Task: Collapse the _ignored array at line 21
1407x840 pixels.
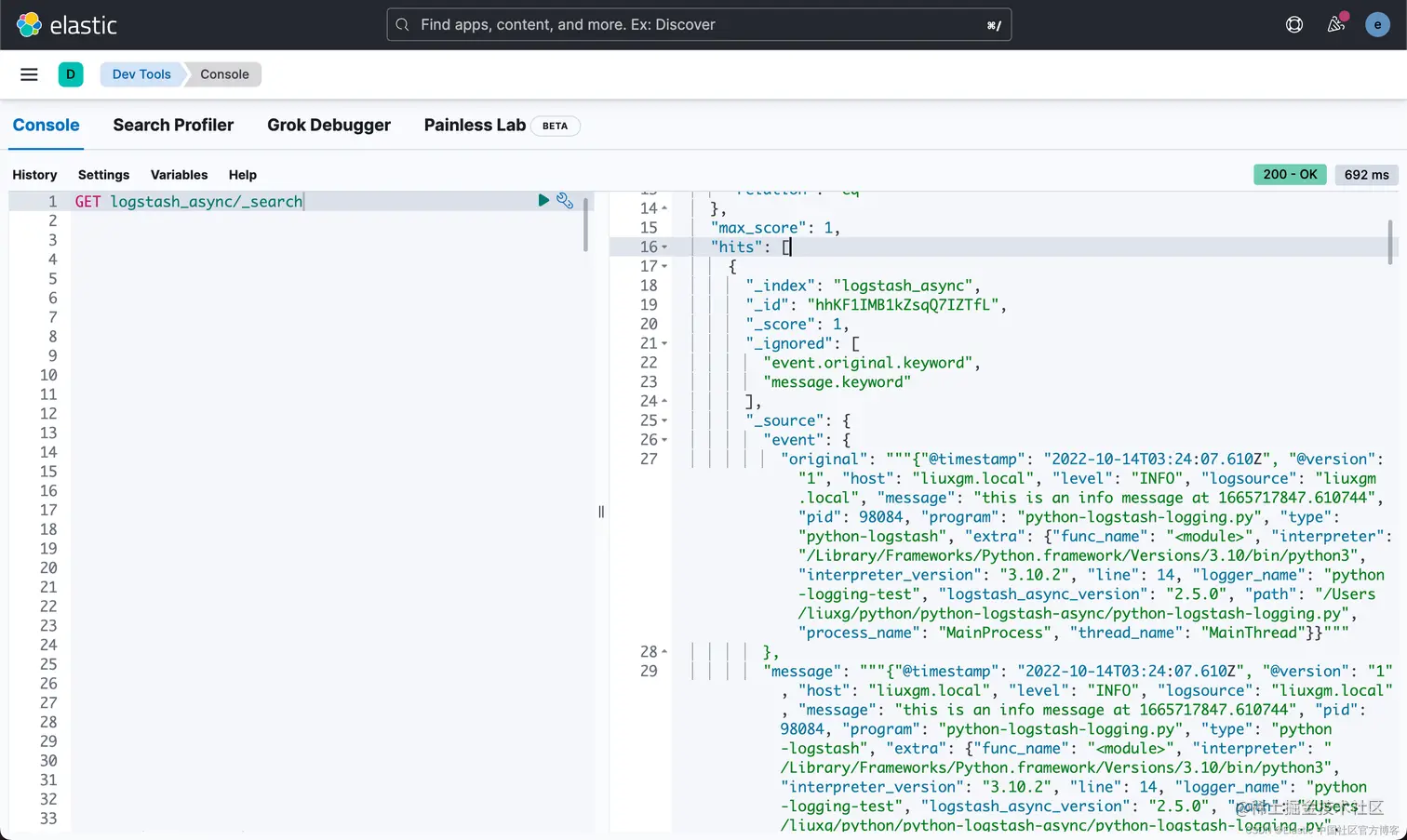Action: [664, 343]
